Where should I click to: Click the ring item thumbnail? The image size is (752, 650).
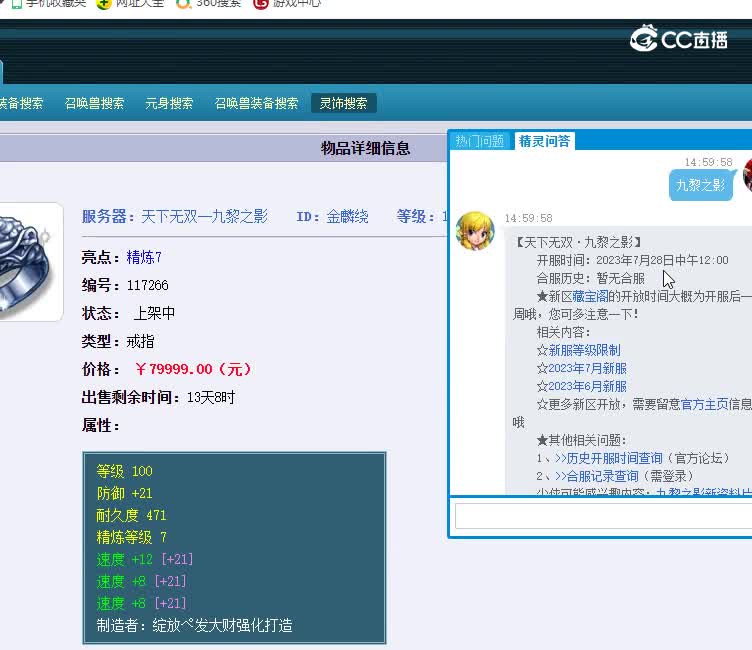pos(29,261)
